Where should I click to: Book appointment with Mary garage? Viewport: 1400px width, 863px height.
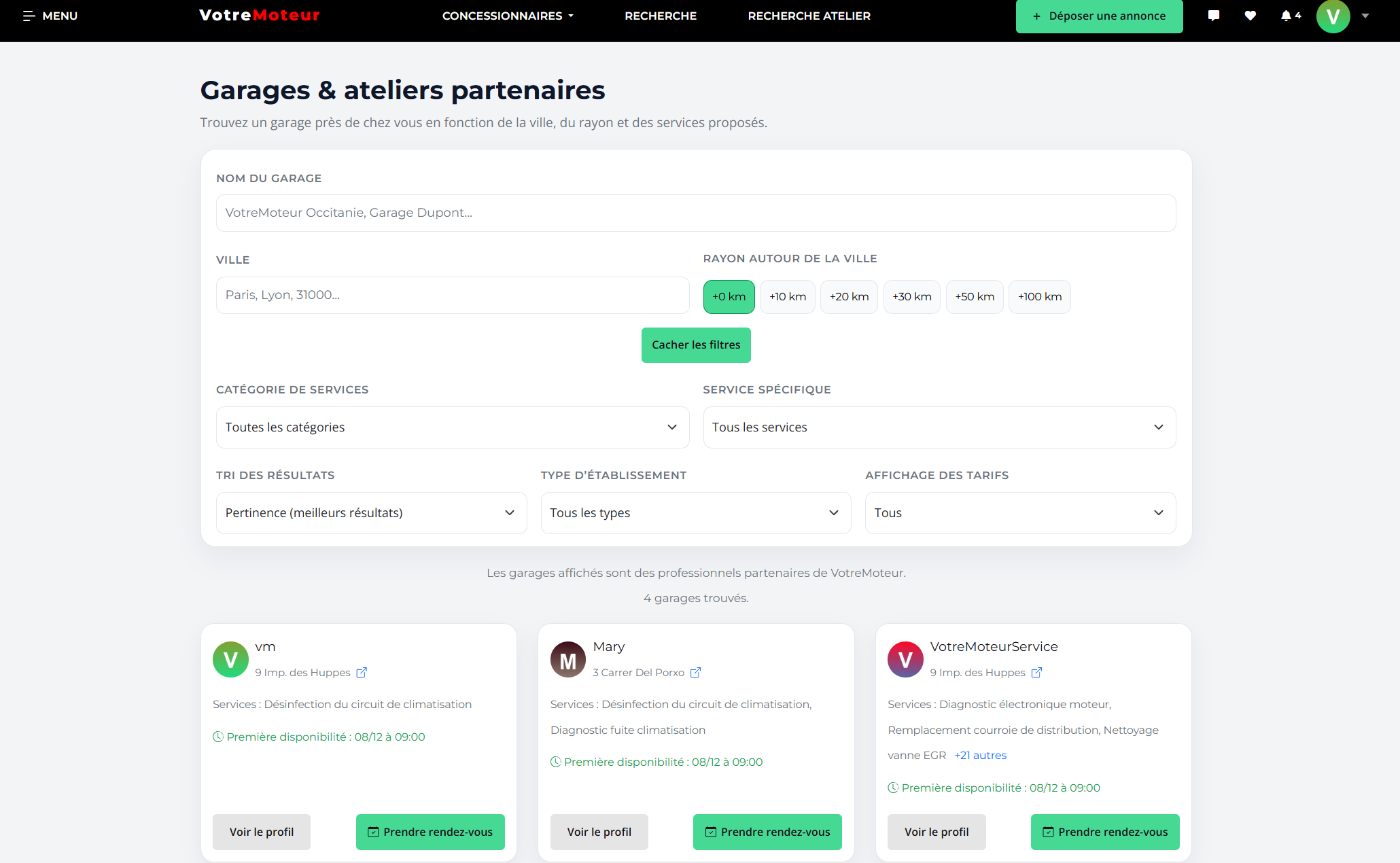[767, 832]
